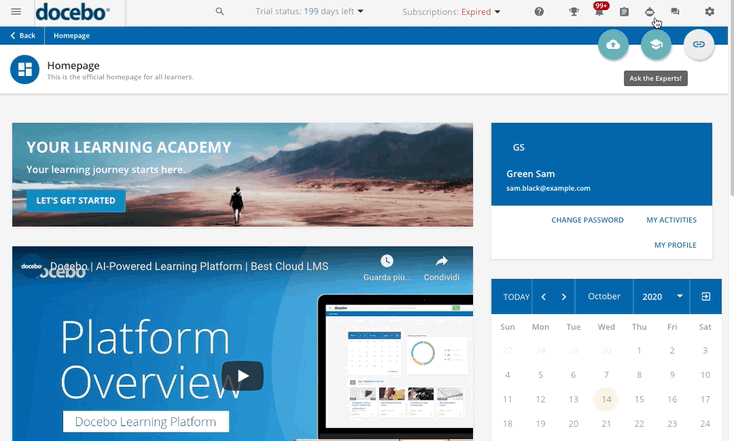Open the CHANGE PASSWORD link
The width and height of the screenshot is (734, 441).
[587, 220]
